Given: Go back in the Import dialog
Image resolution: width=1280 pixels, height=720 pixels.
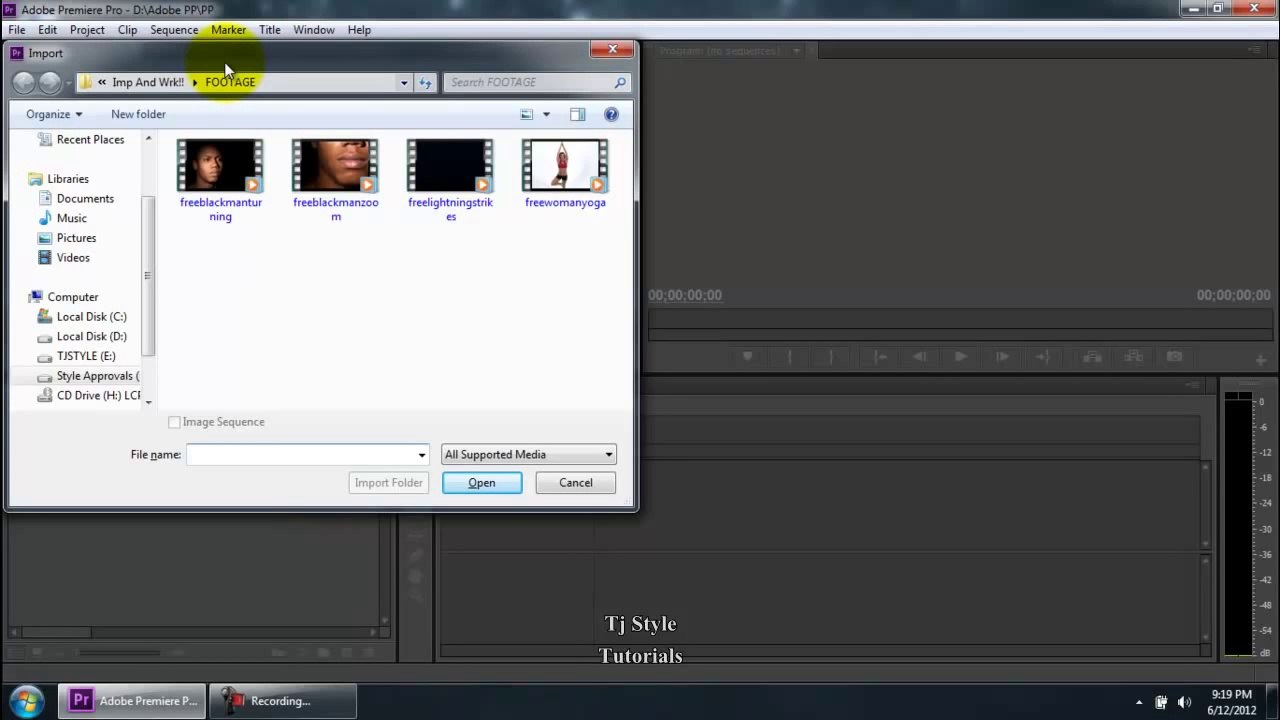Looking at the screenshot, I should click(x=24, y=83).
